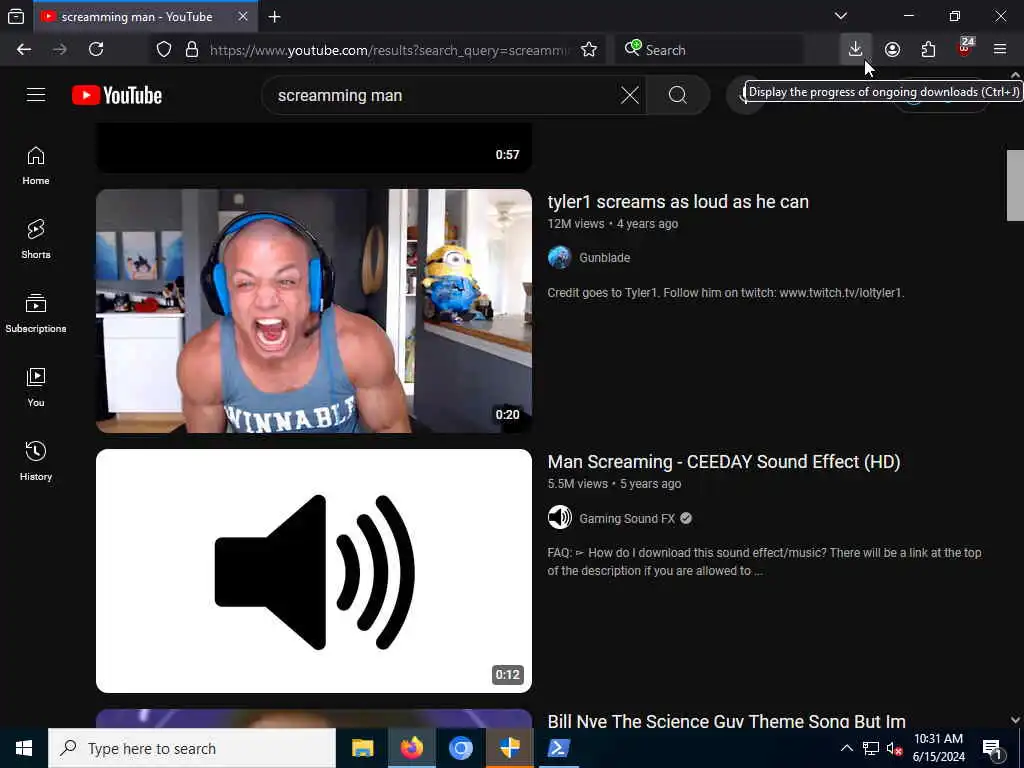Open the You section in sidebar
Viewport: 1024px width, 768px height.
click(36, 388)
